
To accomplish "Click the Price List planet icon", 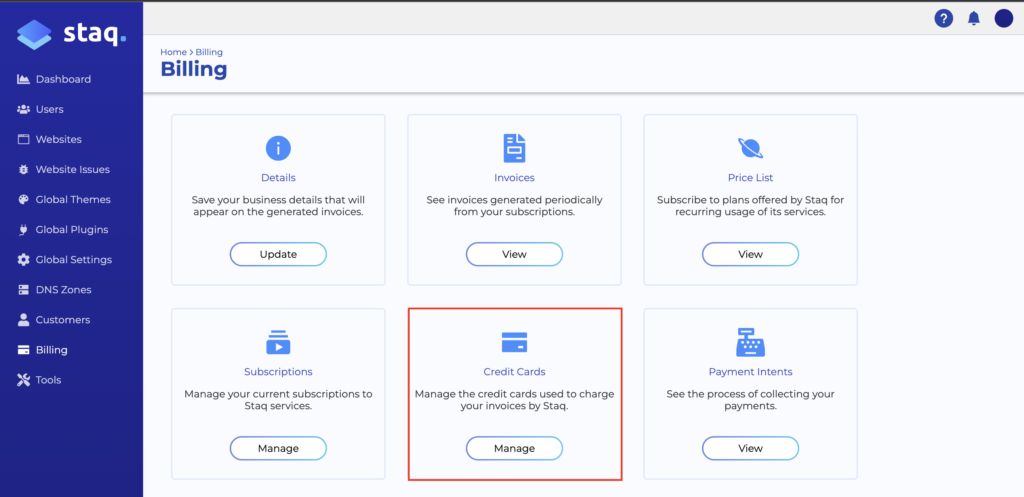I will 750,148.
